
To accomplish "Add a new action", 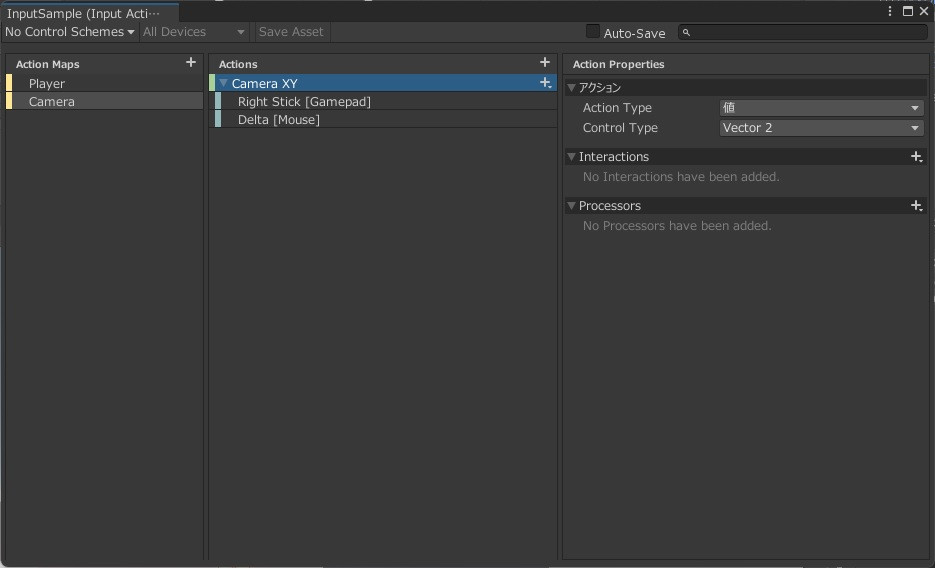I will pyautogui.click(x=545, y=63).
